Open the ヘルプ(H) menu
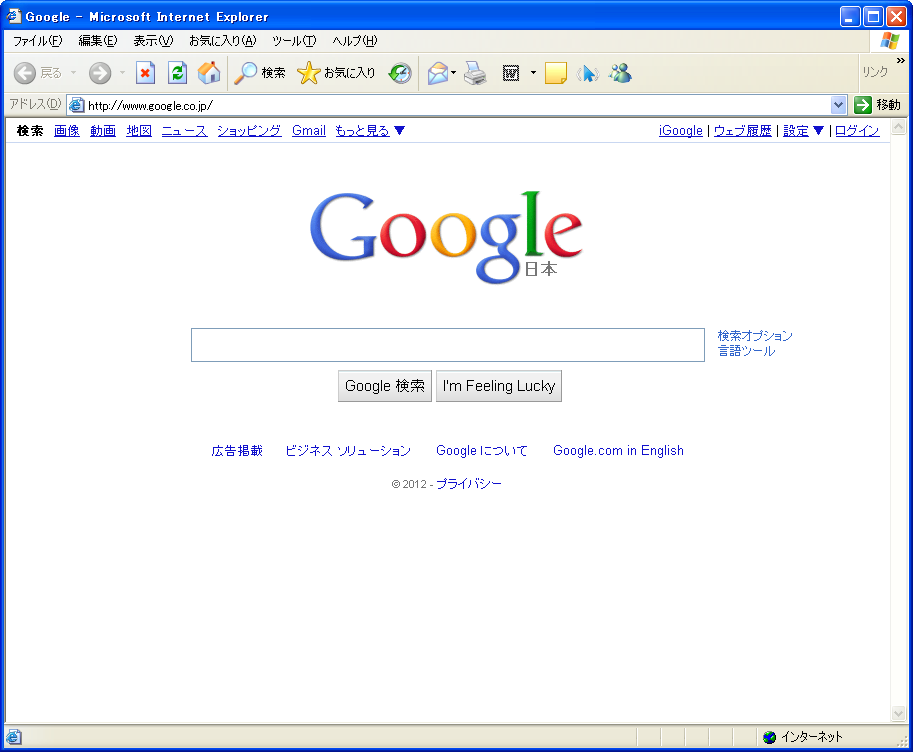This screenshot has height=752, width=913. 355,41
